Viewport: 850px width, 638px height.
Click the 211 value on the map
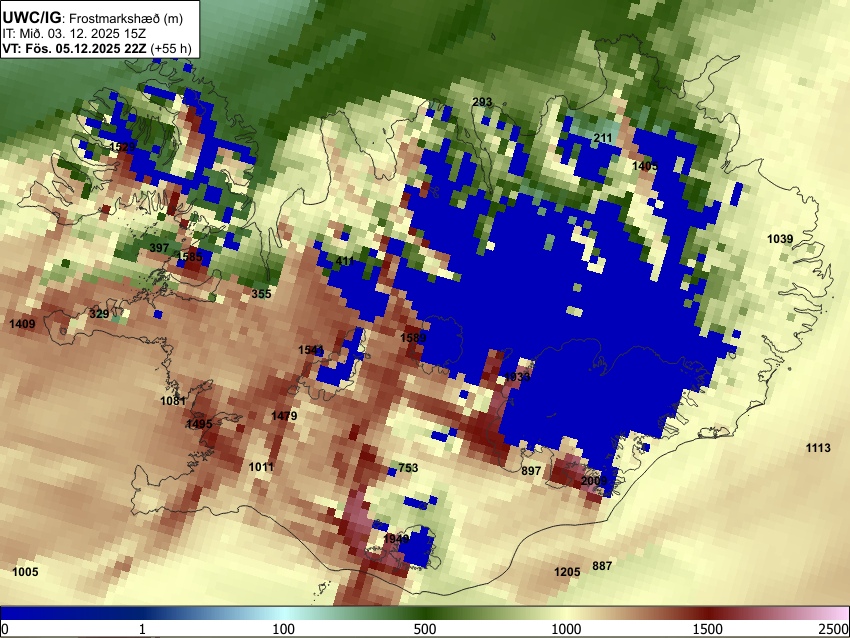(x=602, y=138)
